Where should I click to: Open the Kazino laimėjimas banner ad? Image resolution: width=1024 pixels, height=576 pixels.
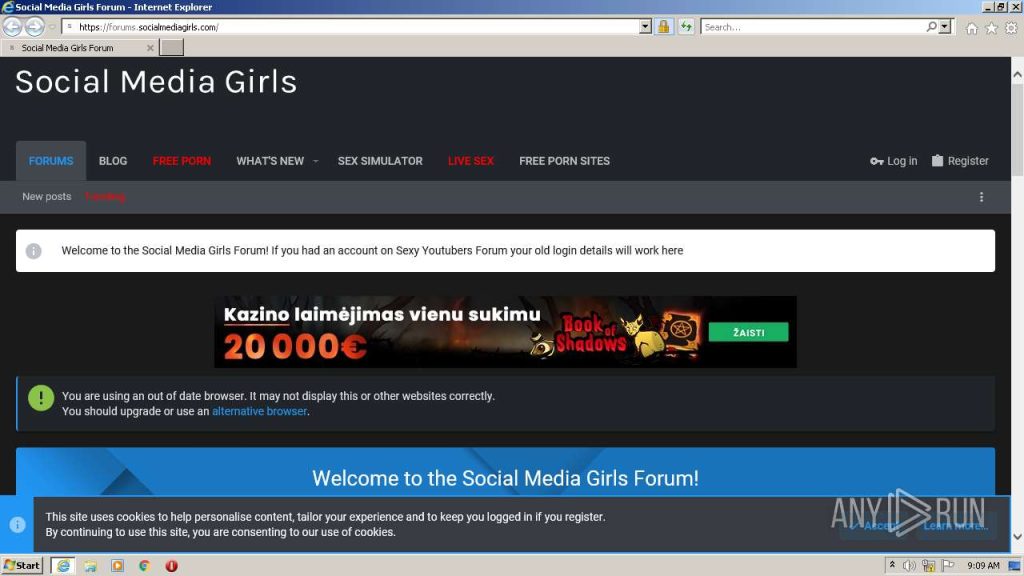tap(505, 332)
